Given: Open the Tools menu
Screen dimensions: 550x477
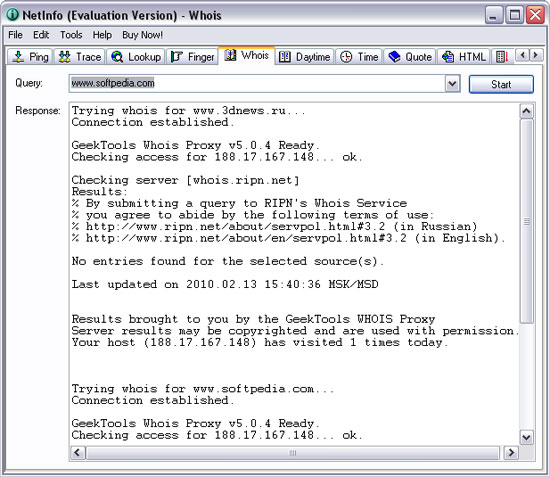Looking at the screenshot, I should click(71, 35).
